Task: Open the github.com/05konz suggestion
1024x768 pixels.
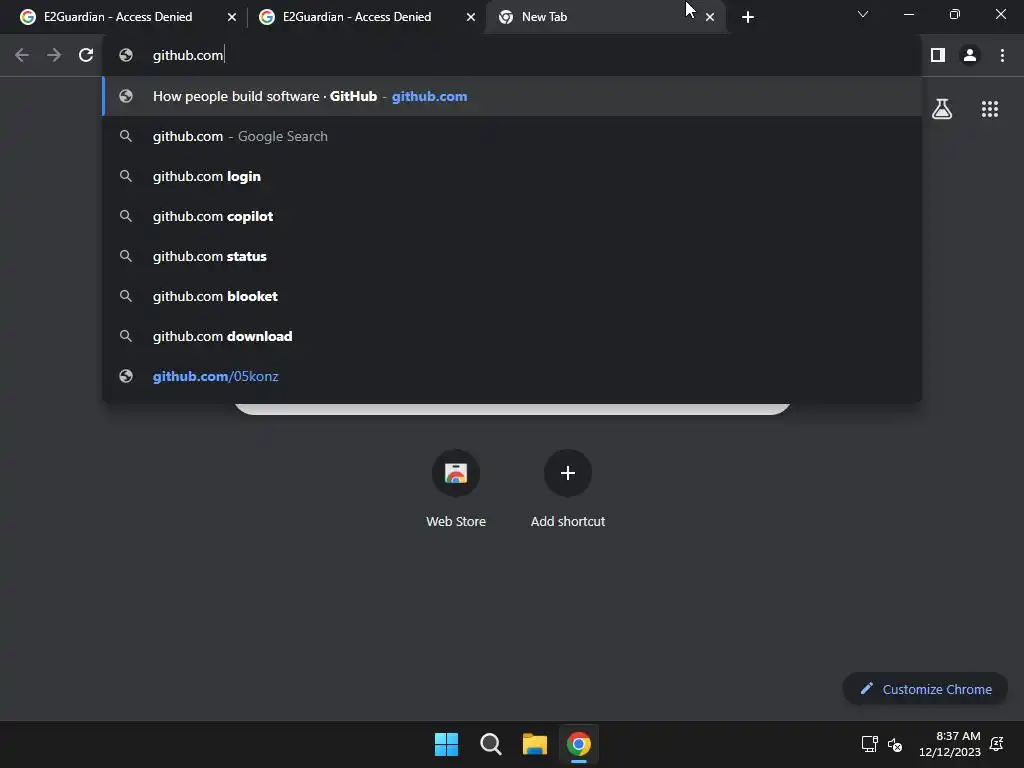Action: 513,376
